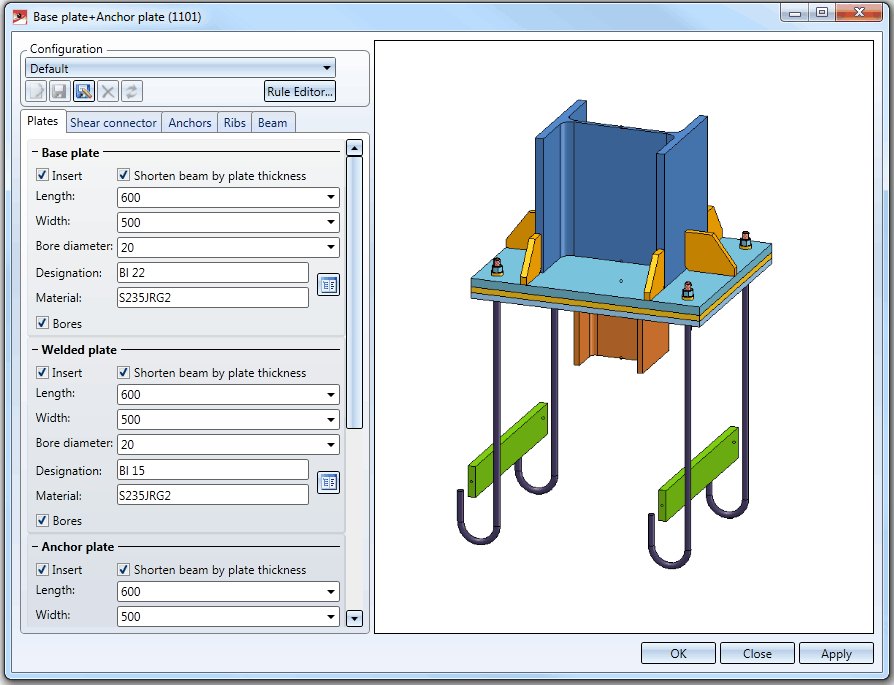Screen dimensions: 894x685
Task: Toggle Shorten beam by plate thickness for Anchor plate
Action: pos(125,570)
